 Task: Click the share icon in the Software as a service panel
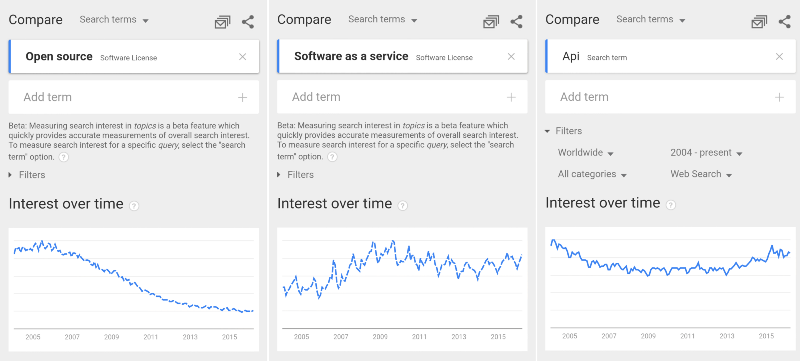coord(516,22)
